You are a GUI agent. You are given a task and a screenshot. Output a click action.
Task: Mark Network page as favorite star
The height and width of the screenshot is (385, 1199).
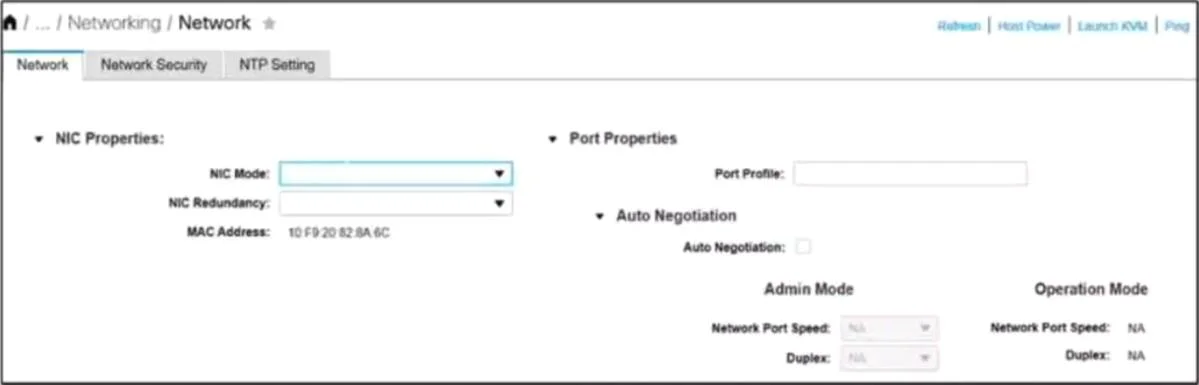(268, 24)
